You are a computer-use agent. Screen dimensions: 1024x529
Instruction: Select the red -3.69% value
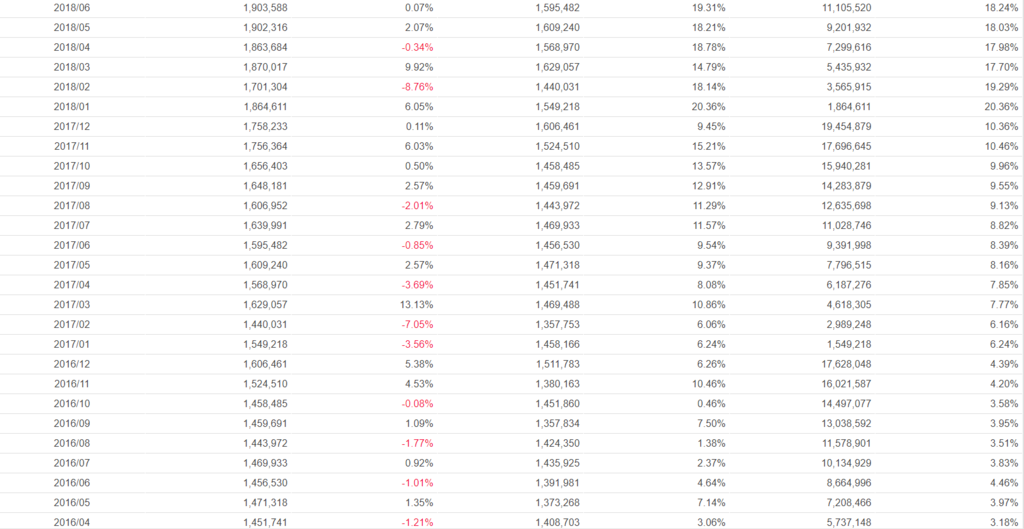pos(417,285)
